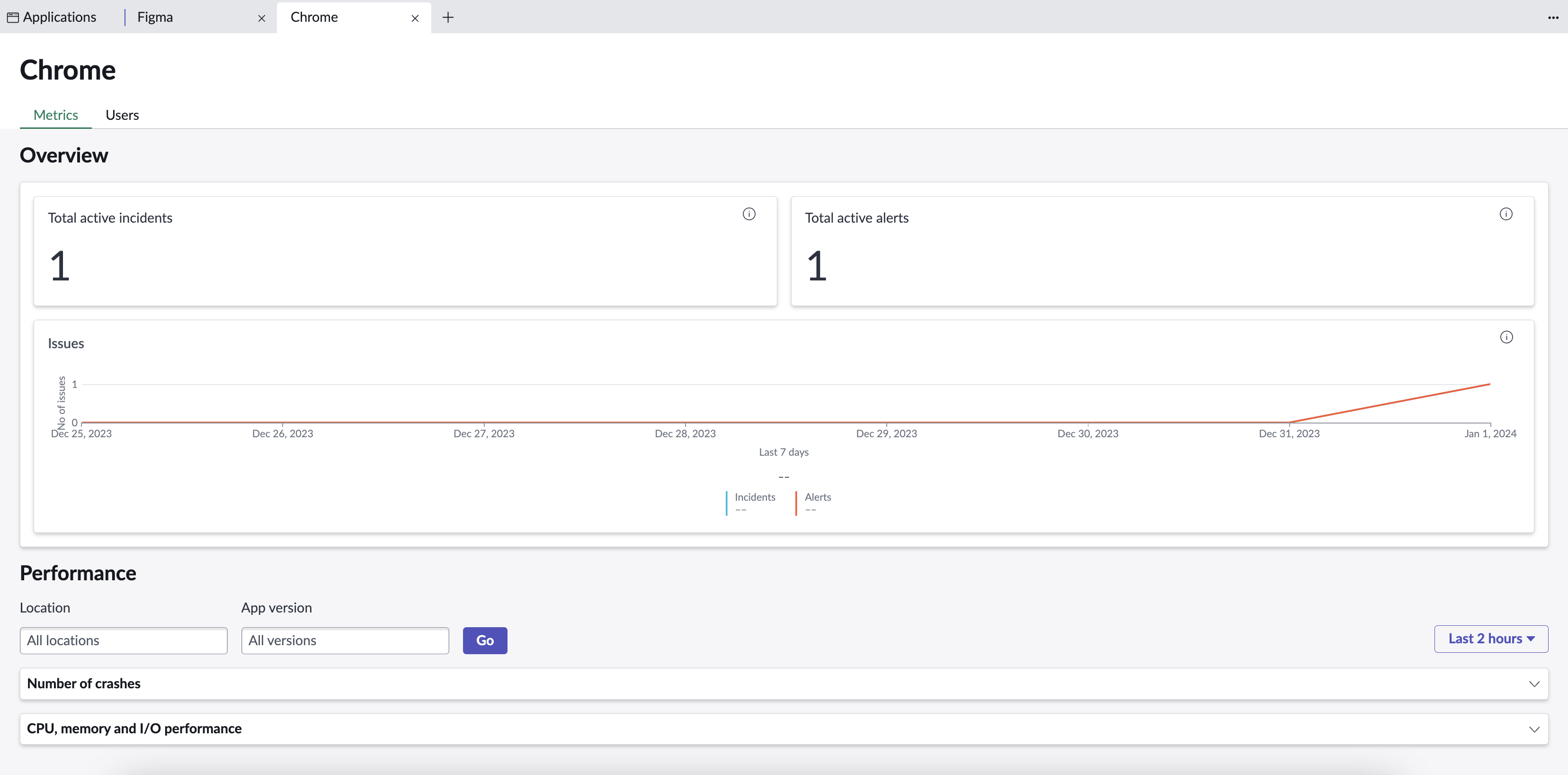Click the All locations field
The image size is (1568, 775).
click(124, 640)
